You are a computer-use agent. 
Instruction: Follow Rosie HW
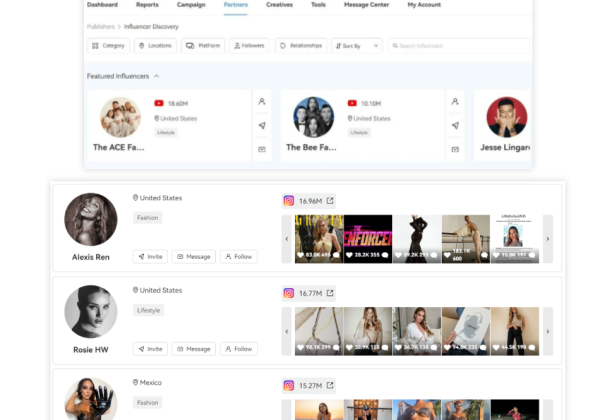tap(239, 349)
